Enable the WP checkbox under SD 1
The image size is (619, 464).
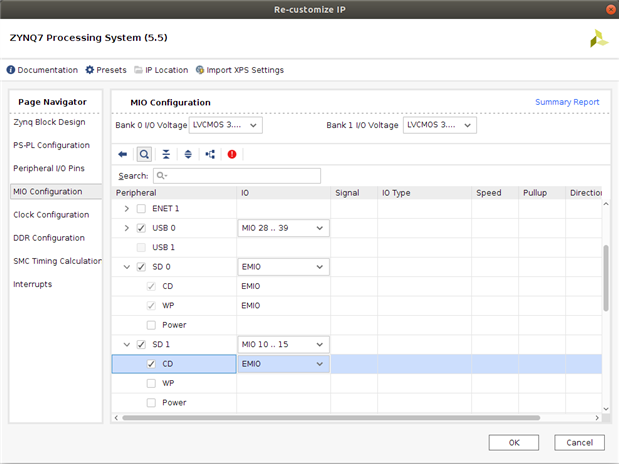click(x=151, y=383)
